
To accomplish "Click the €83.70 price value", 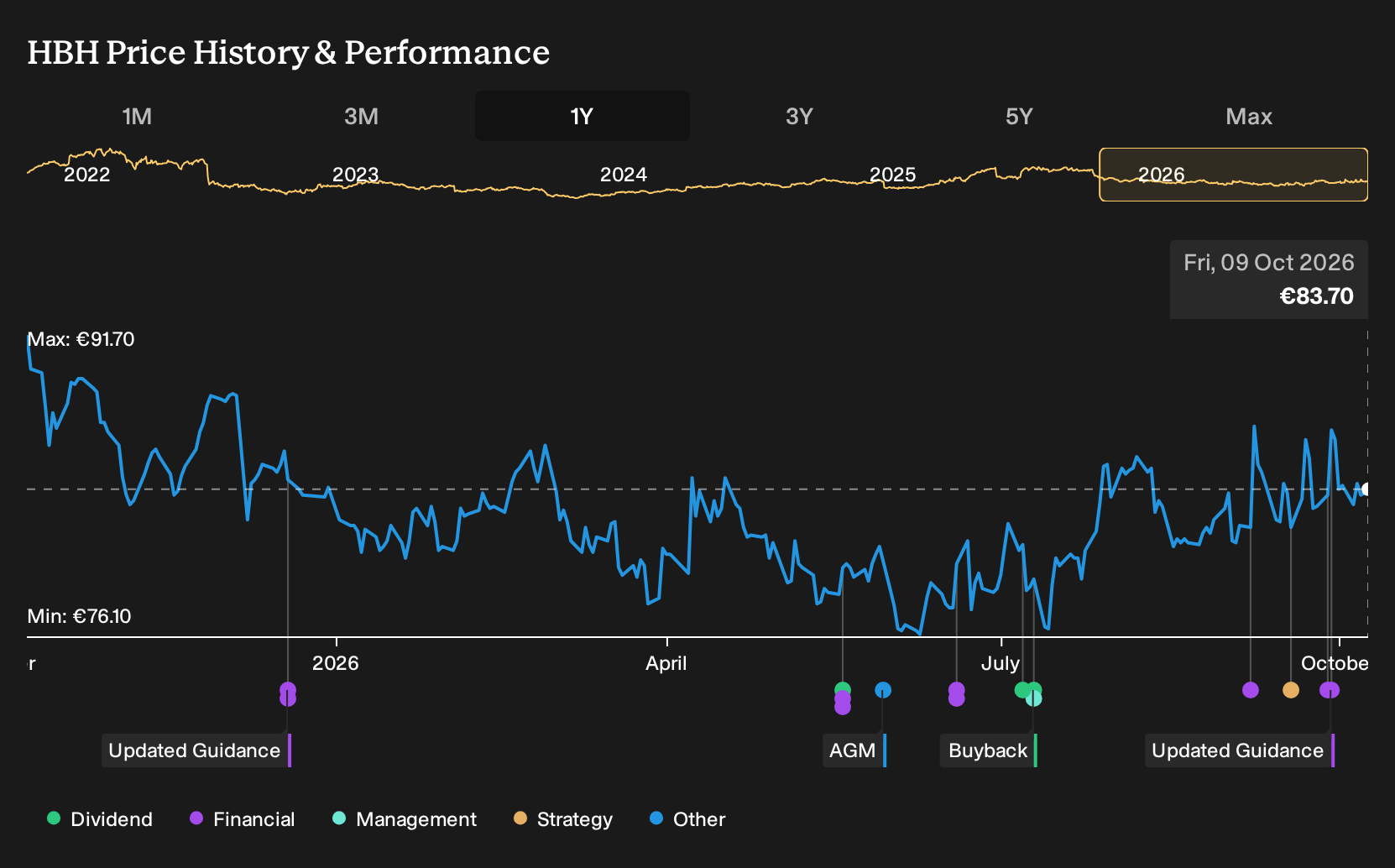I will [1316, 296].
